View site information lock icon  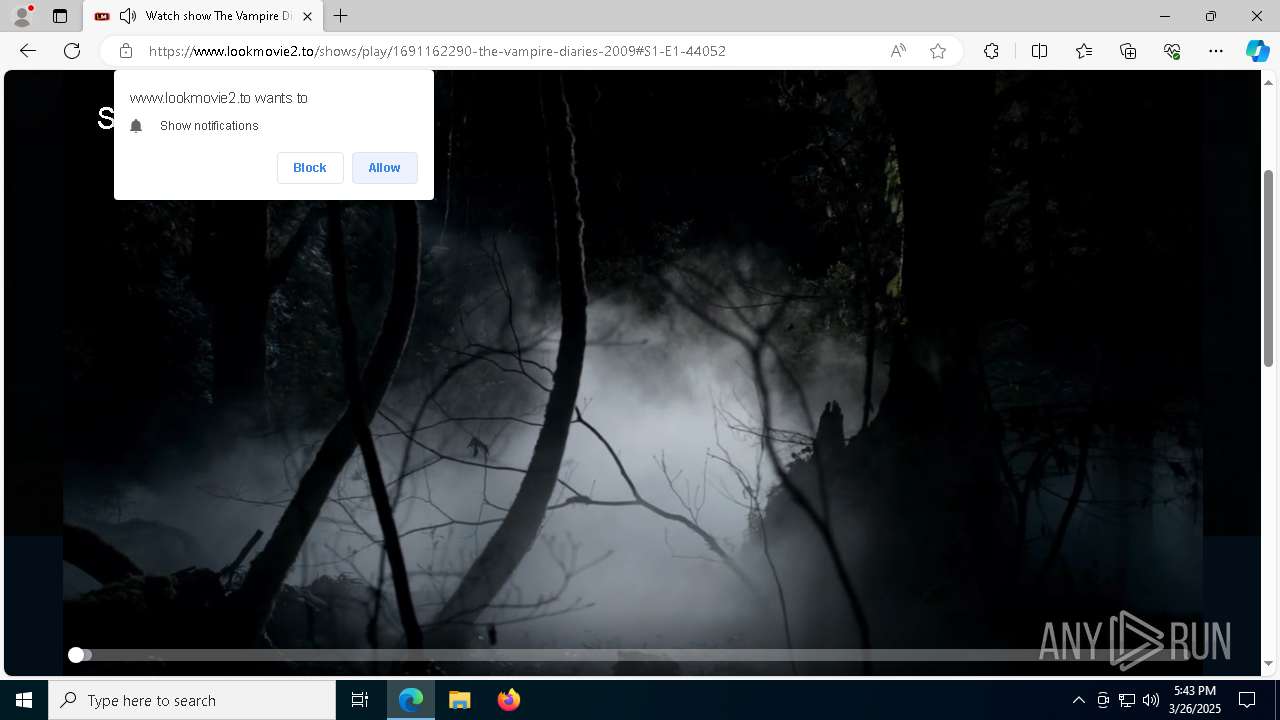(126, 51)
